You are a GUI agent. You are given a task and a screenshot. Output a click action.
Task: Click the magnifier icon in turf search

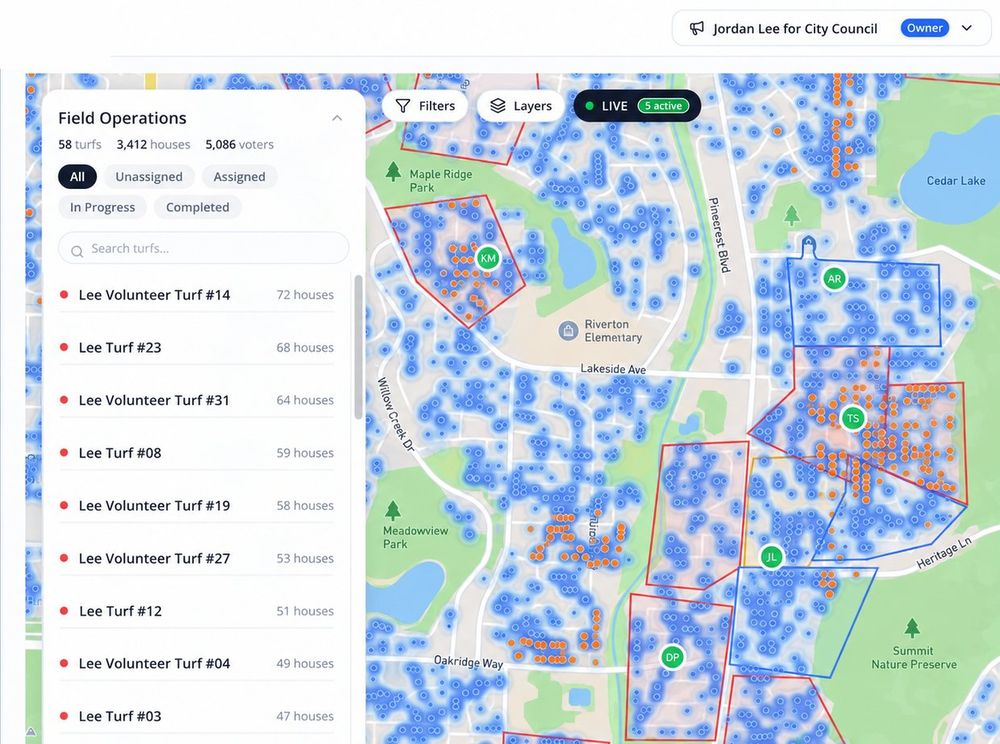coord(77,251)
